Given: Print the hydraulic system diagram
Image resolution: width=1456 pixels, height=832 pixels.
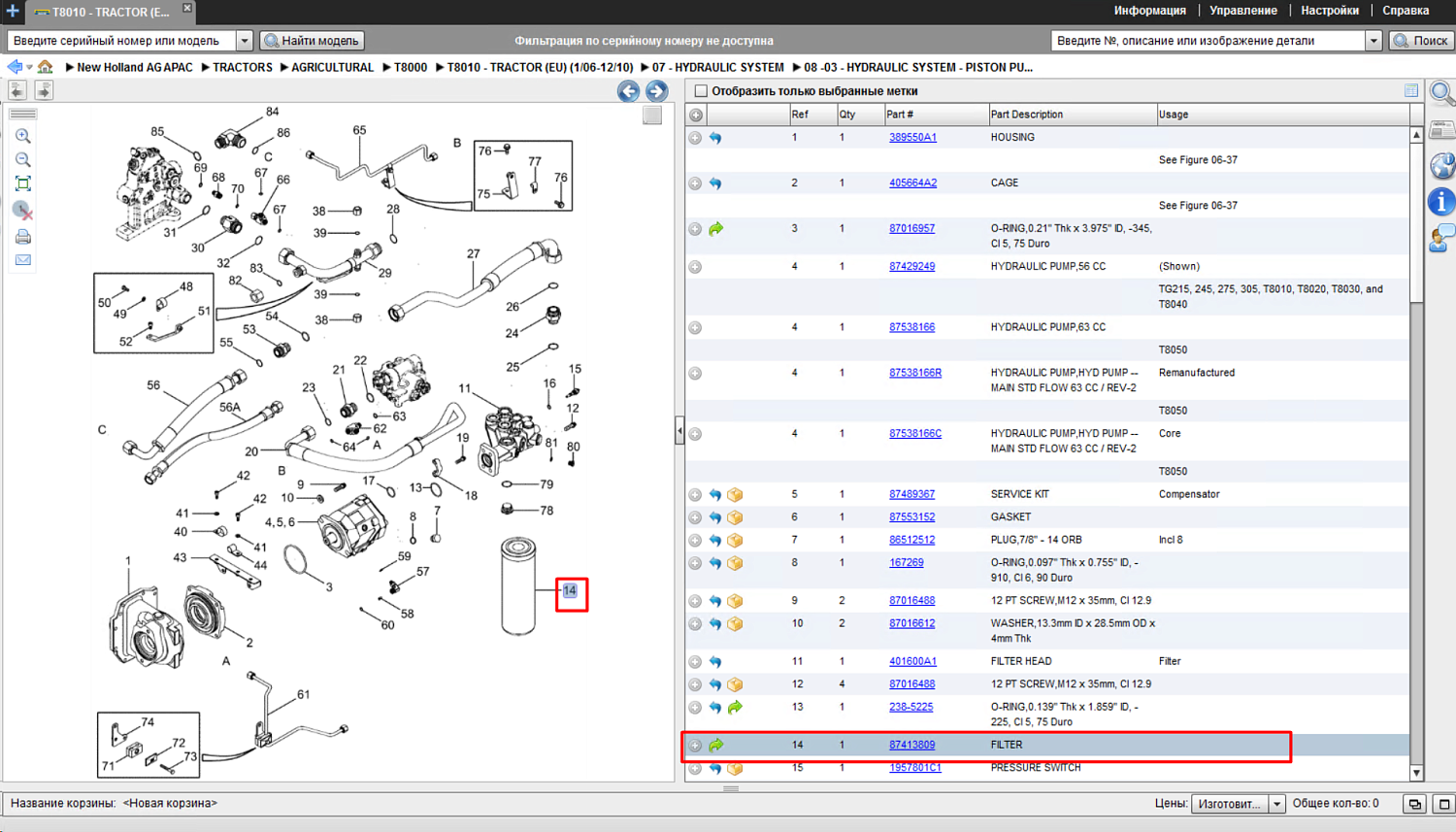Looking at the screenshot, I should 23,236.
